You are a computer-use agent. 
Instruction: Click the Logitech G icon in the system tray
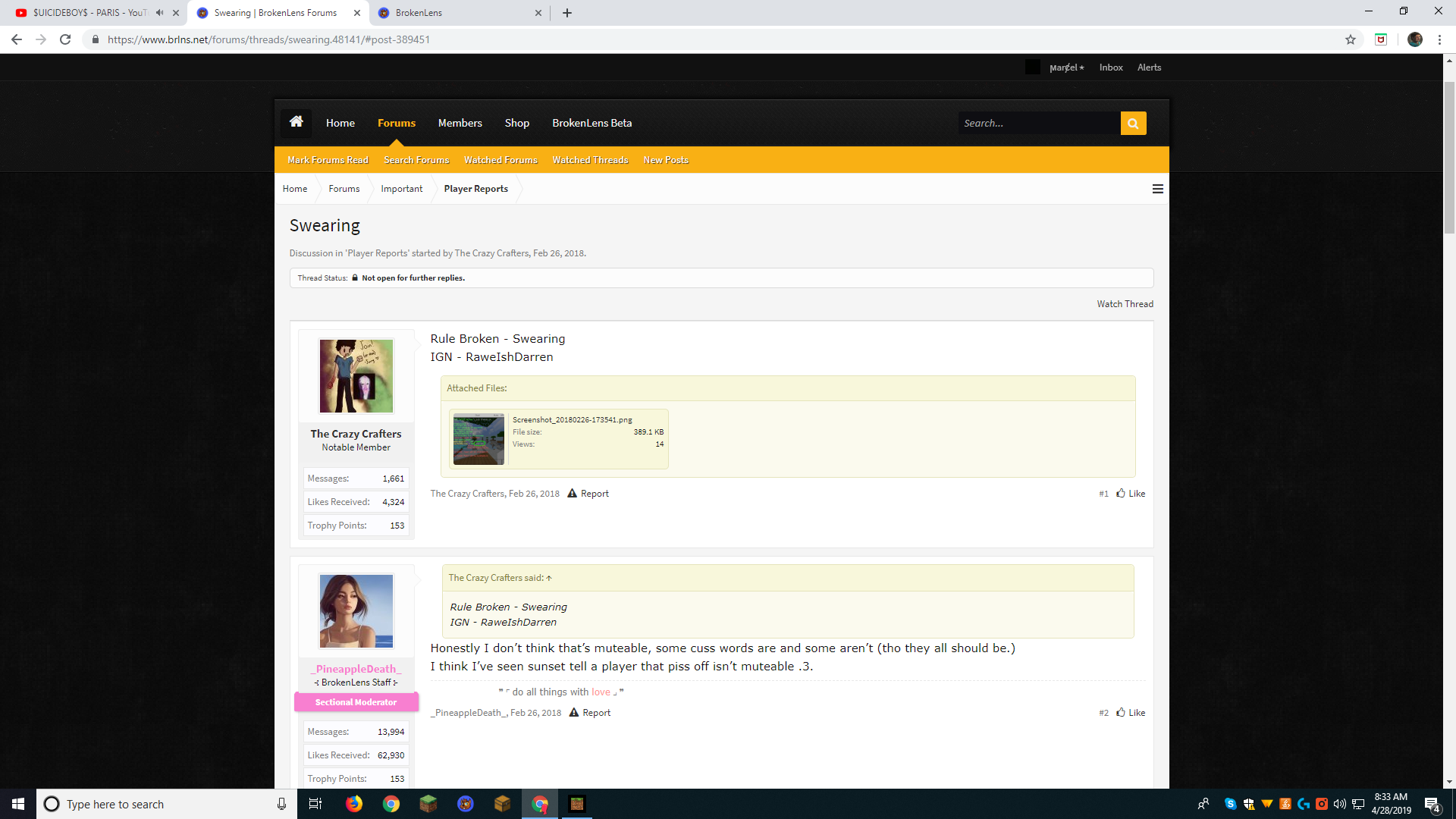[x=1304, y=804]
